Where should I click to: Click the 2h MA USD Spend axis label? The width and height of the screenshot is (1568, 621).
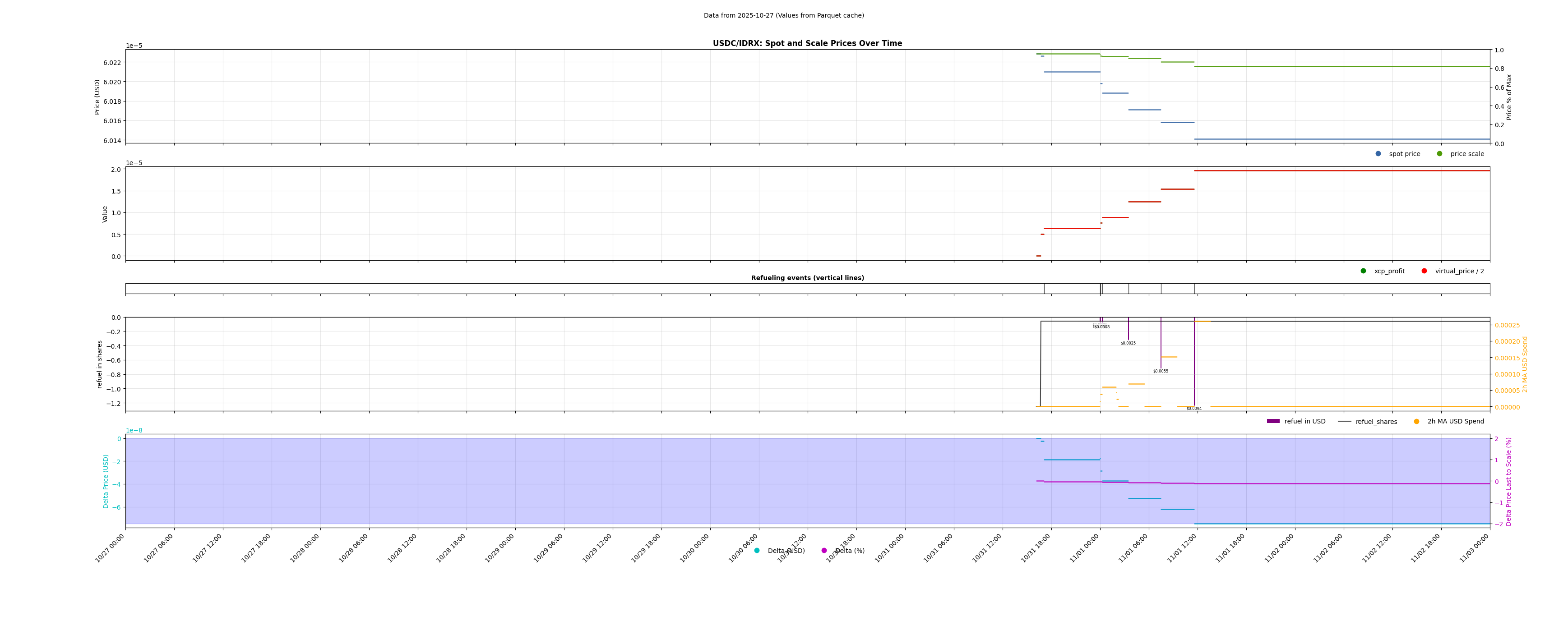(1525, 364)
